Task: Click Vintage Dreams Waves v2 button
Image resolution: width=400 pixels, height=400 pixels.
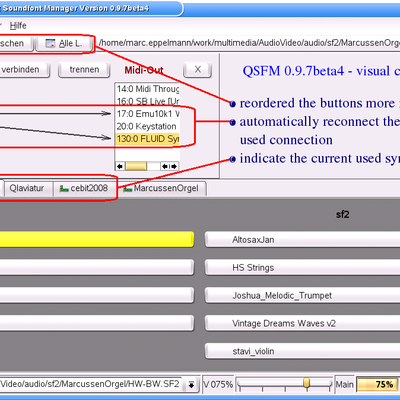Action: click(302, 323)
